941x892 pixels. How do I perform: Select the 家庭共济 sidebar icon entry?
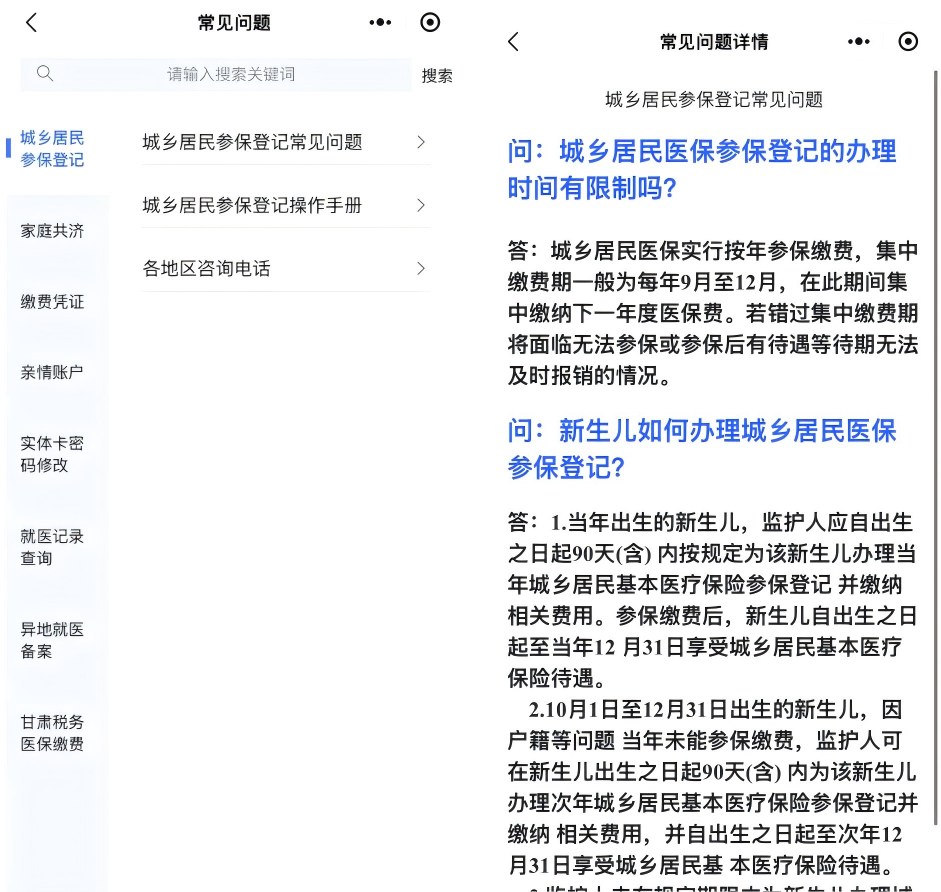51,230
